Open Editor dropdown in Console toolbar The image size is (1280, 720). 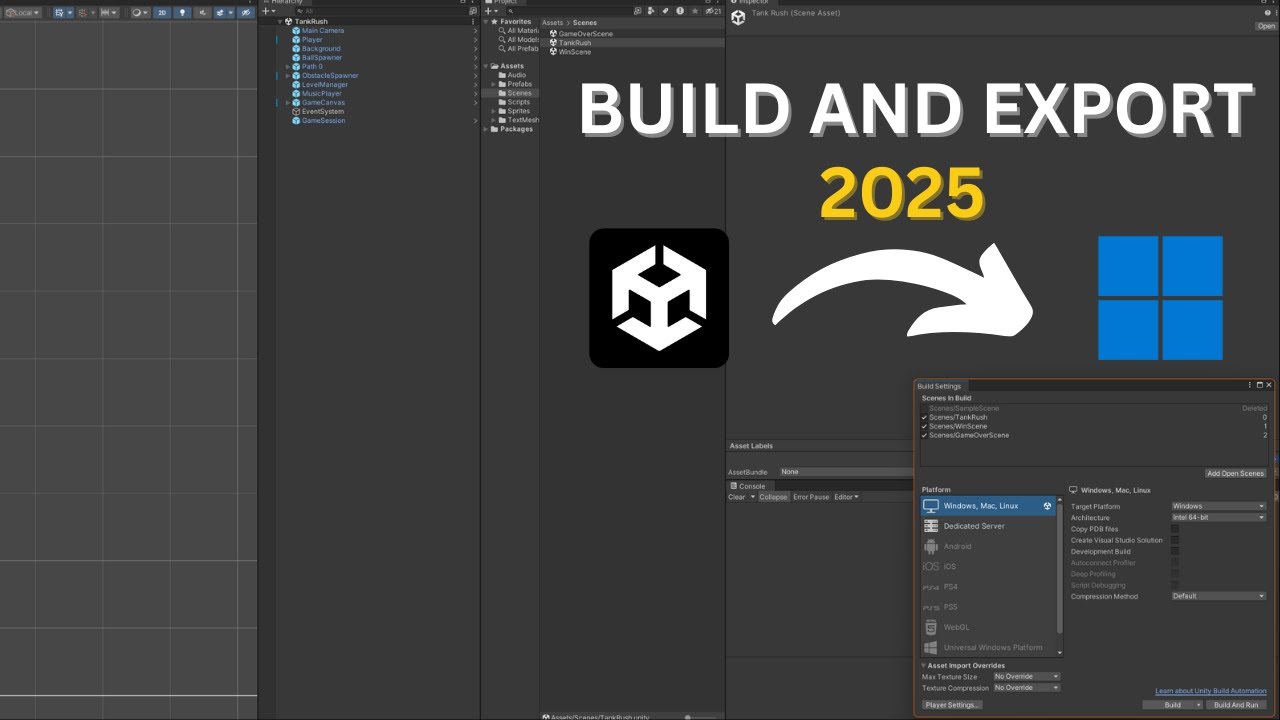pos(846,497)
